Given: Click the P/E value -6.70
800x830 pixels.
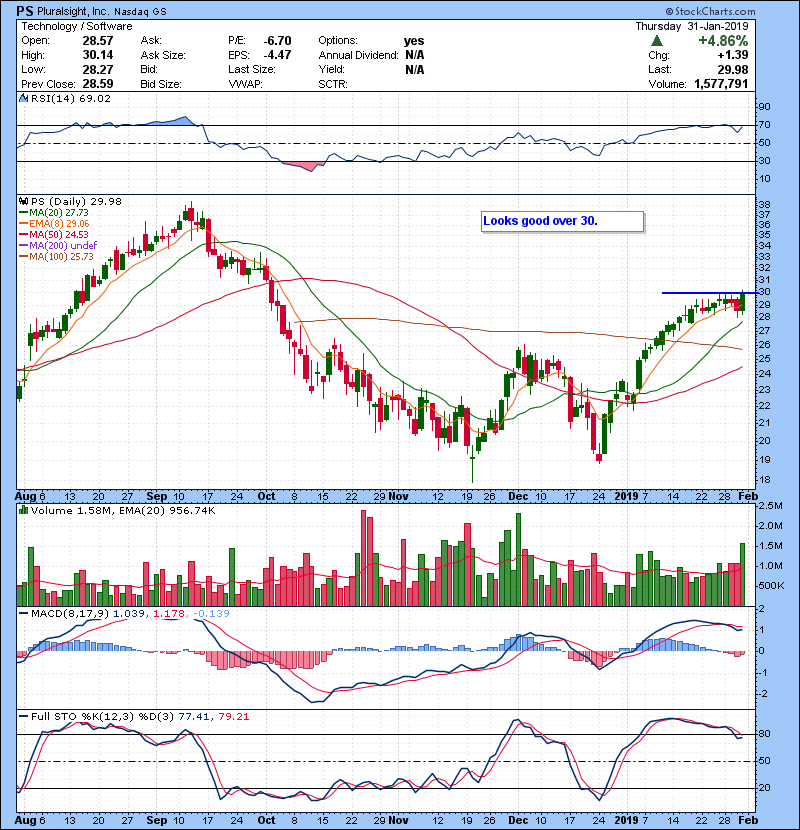Looking at the screenshot, I should point(277,41).
